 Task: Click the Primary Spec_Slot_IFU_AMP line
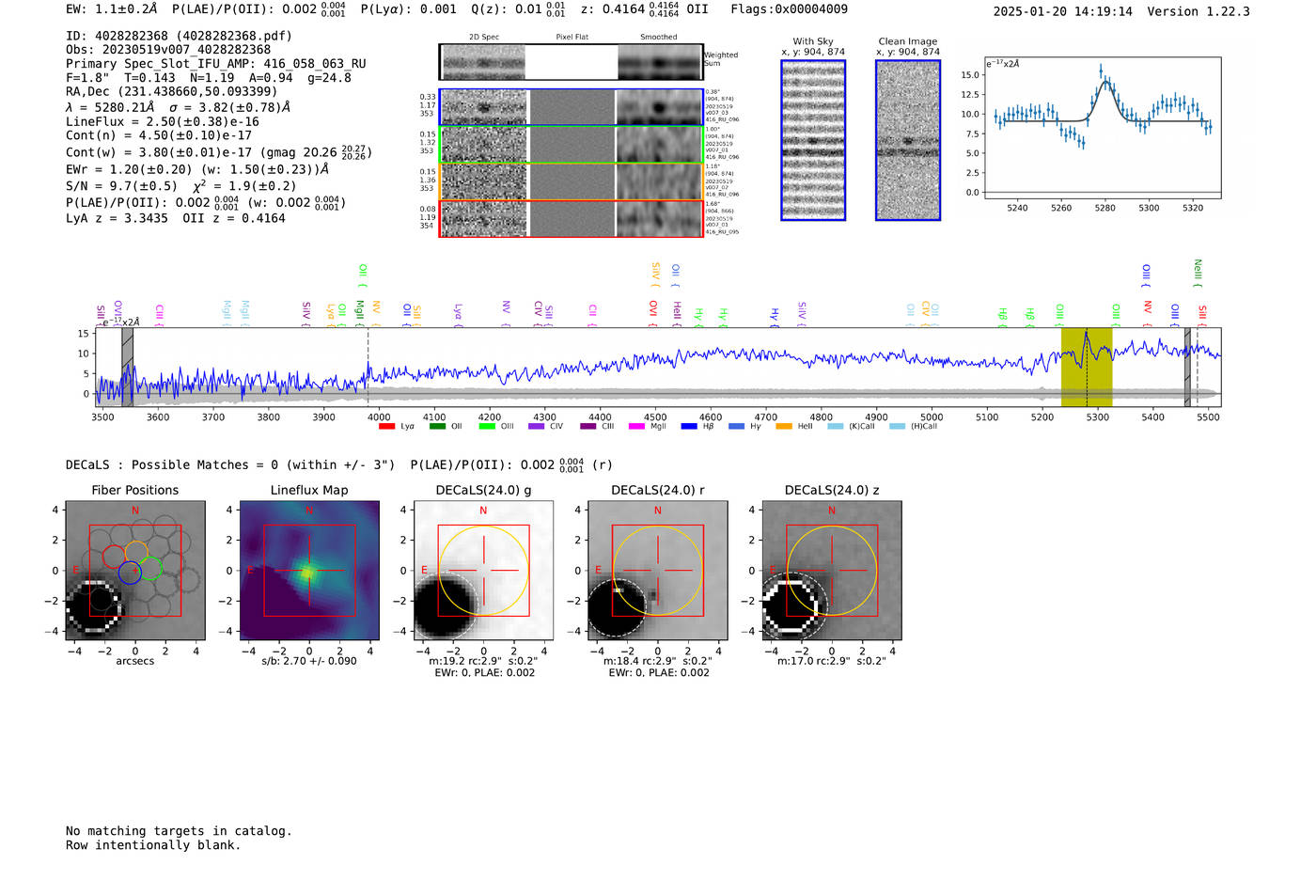point(216,64)
